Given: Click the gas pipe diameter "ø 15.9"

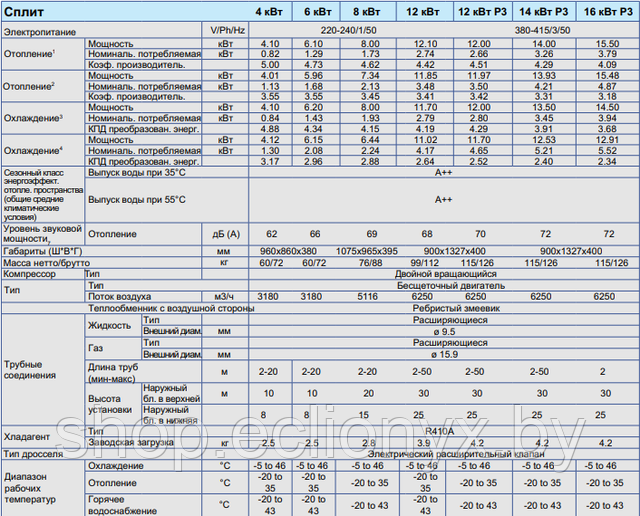Looking at the screenshot, I should pyautogui.click(x=445, y=354).
